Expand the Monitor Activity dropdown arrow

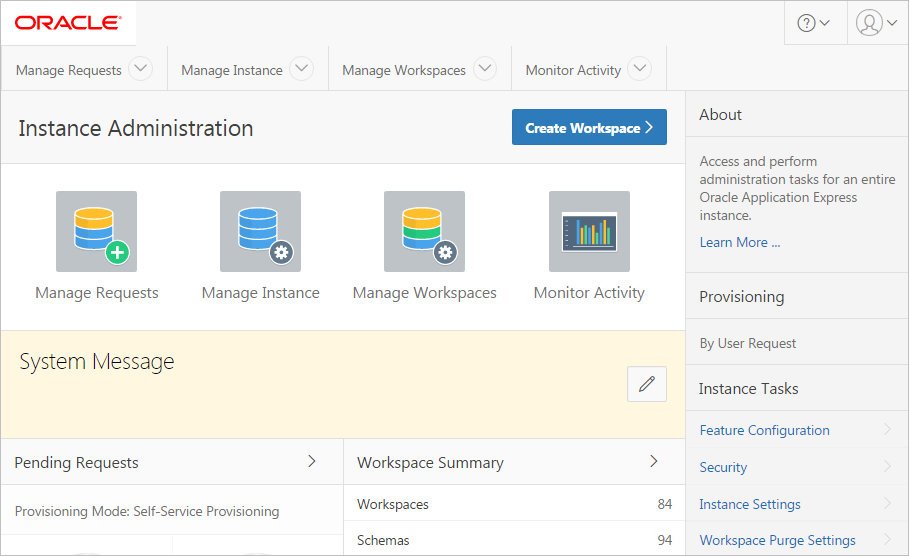click(640, 69)
